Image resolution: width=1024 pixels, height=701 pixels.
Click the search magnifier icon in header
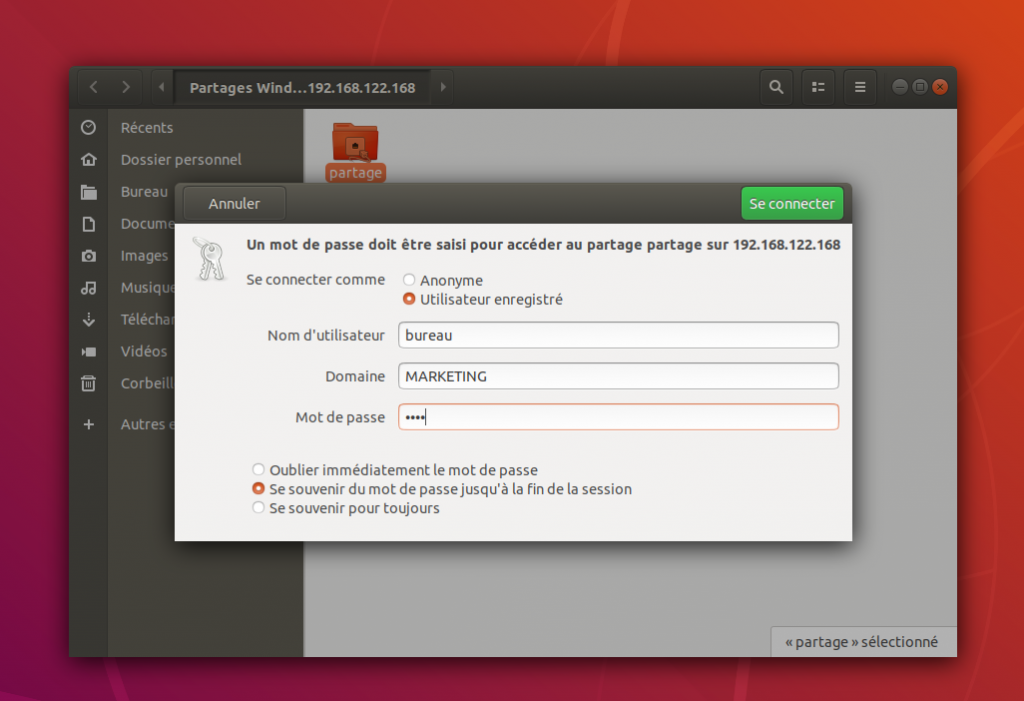pos(775,87)
